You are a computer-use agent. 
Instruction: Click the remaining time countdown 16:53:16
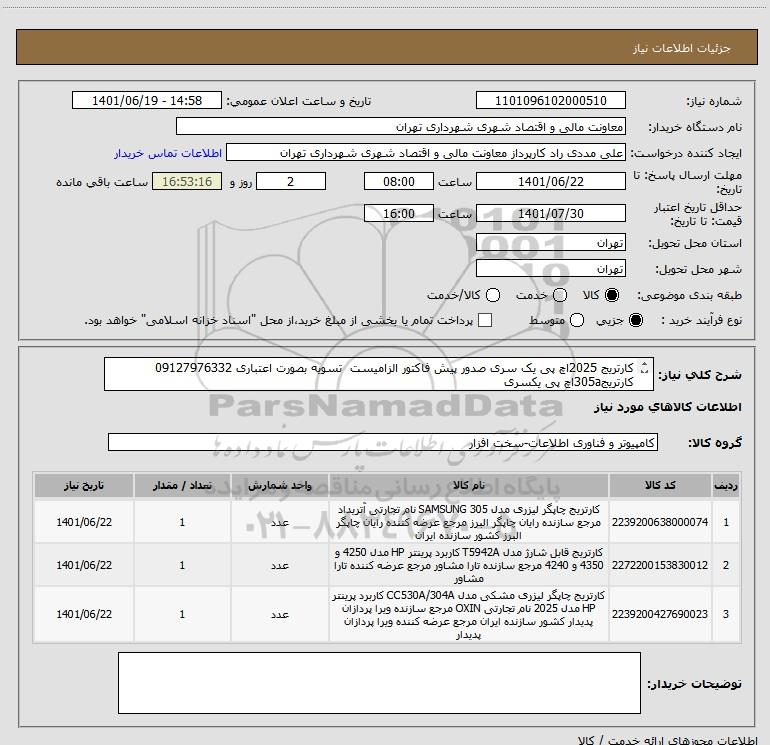pyautogui.click(x=187, y=181)
